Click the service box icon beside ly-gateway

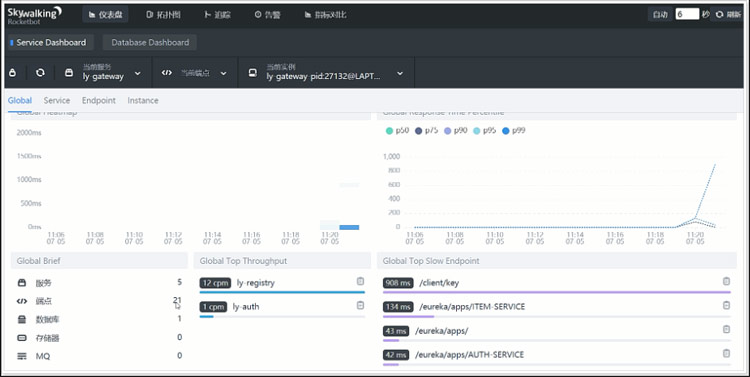69,73
